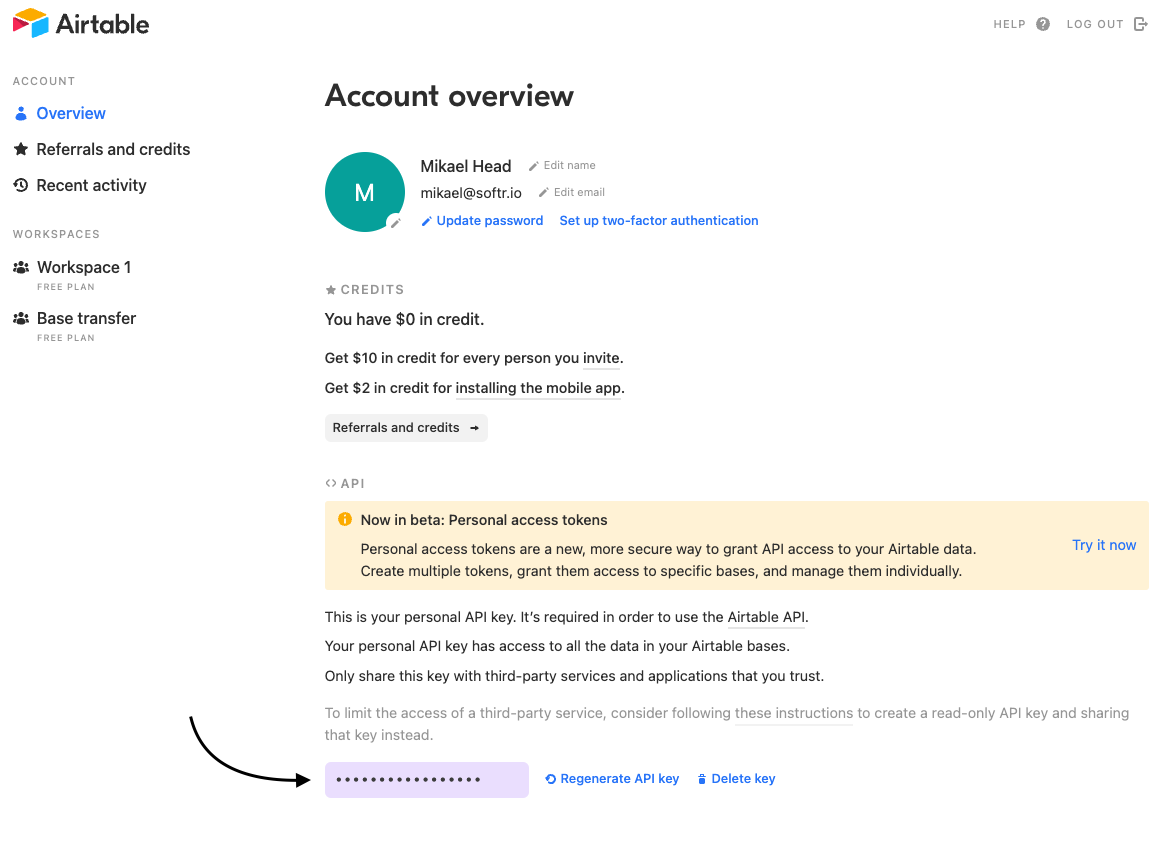Click the refresh icon beside Regenerate API key
The height and width of the screenshot is (842, 1161).
(549, 778)
